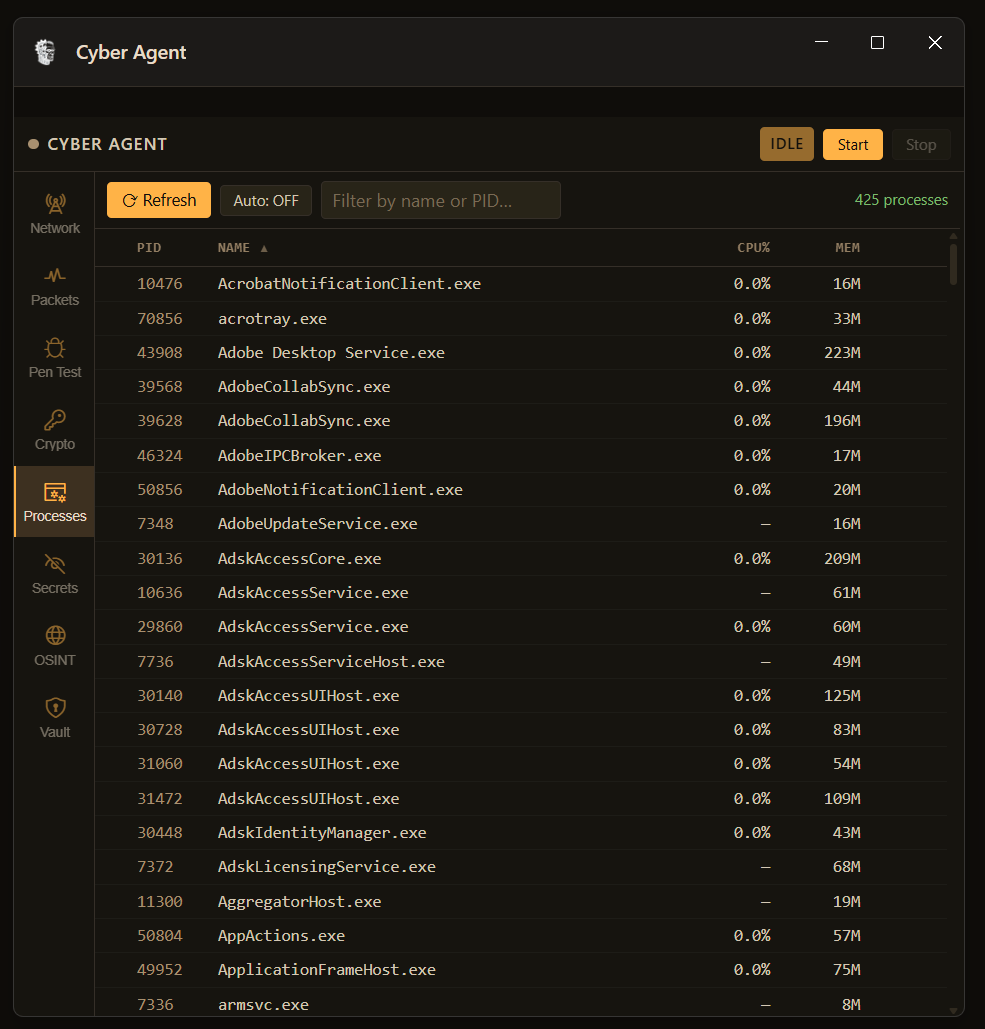The height and width of the screenshot is (1029, 985).
Task: Minimize the Cyber Agent window
Action: (822, 43)
